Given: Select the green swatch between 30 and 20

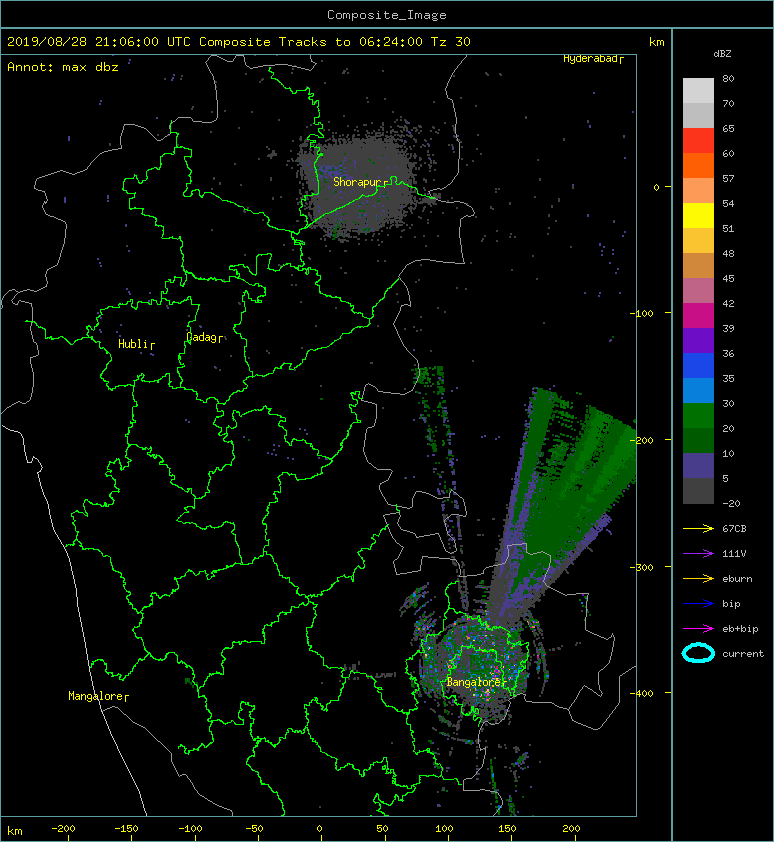Looking at the screenshot, I should pos(698,415).
